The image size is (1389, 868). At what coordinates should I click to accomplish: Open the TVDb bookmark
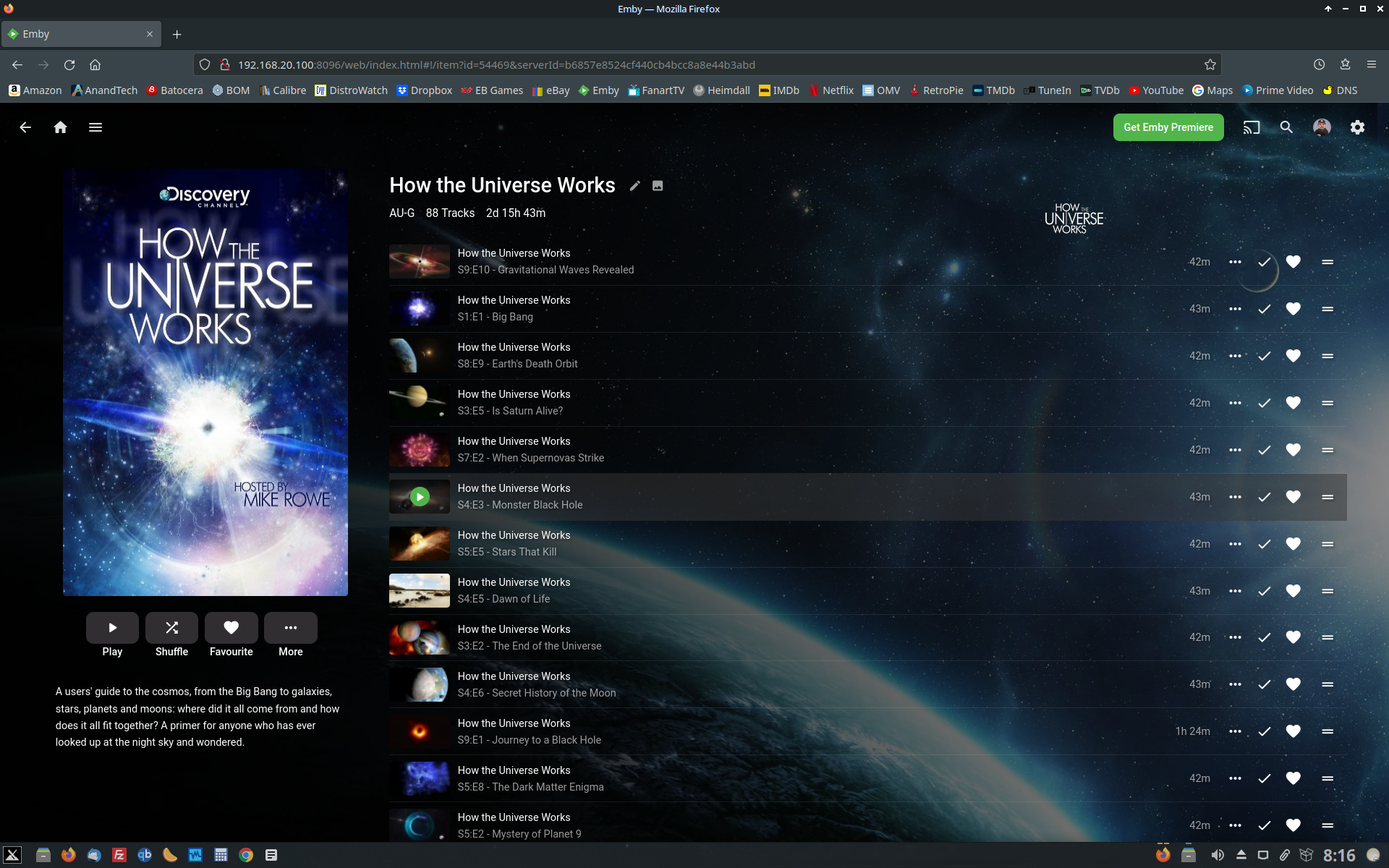click(1100, 90)
